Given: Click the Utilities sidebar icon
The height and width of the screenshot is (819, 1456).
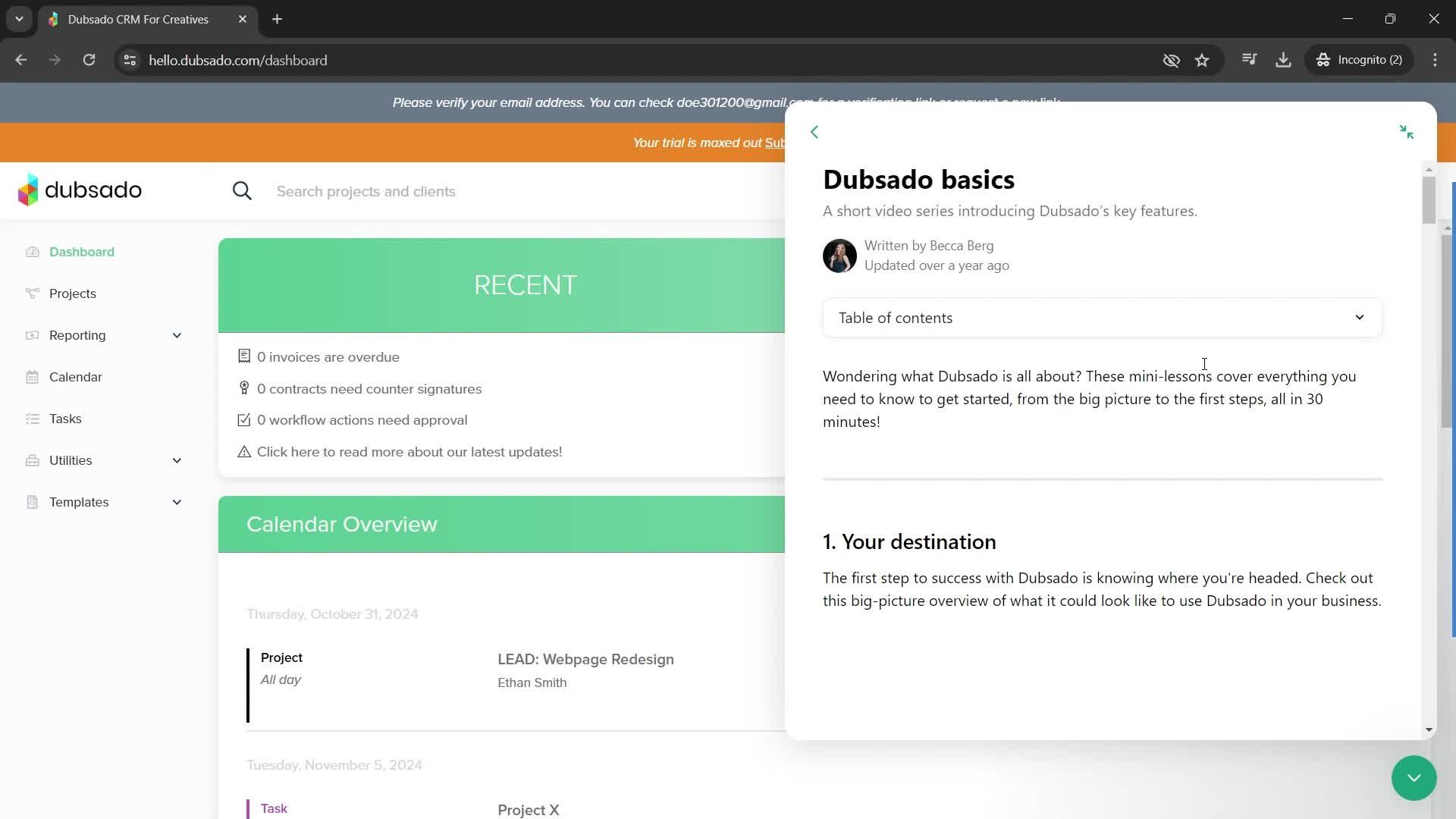Looking at the screenshot, I should (32, 460).
